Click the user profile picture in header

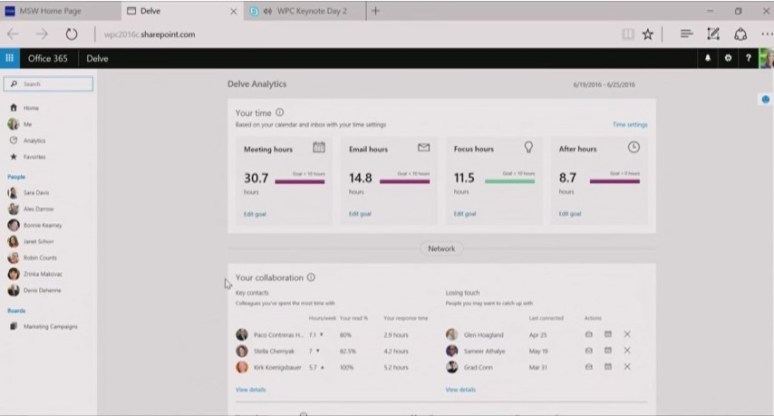point(766,58)
